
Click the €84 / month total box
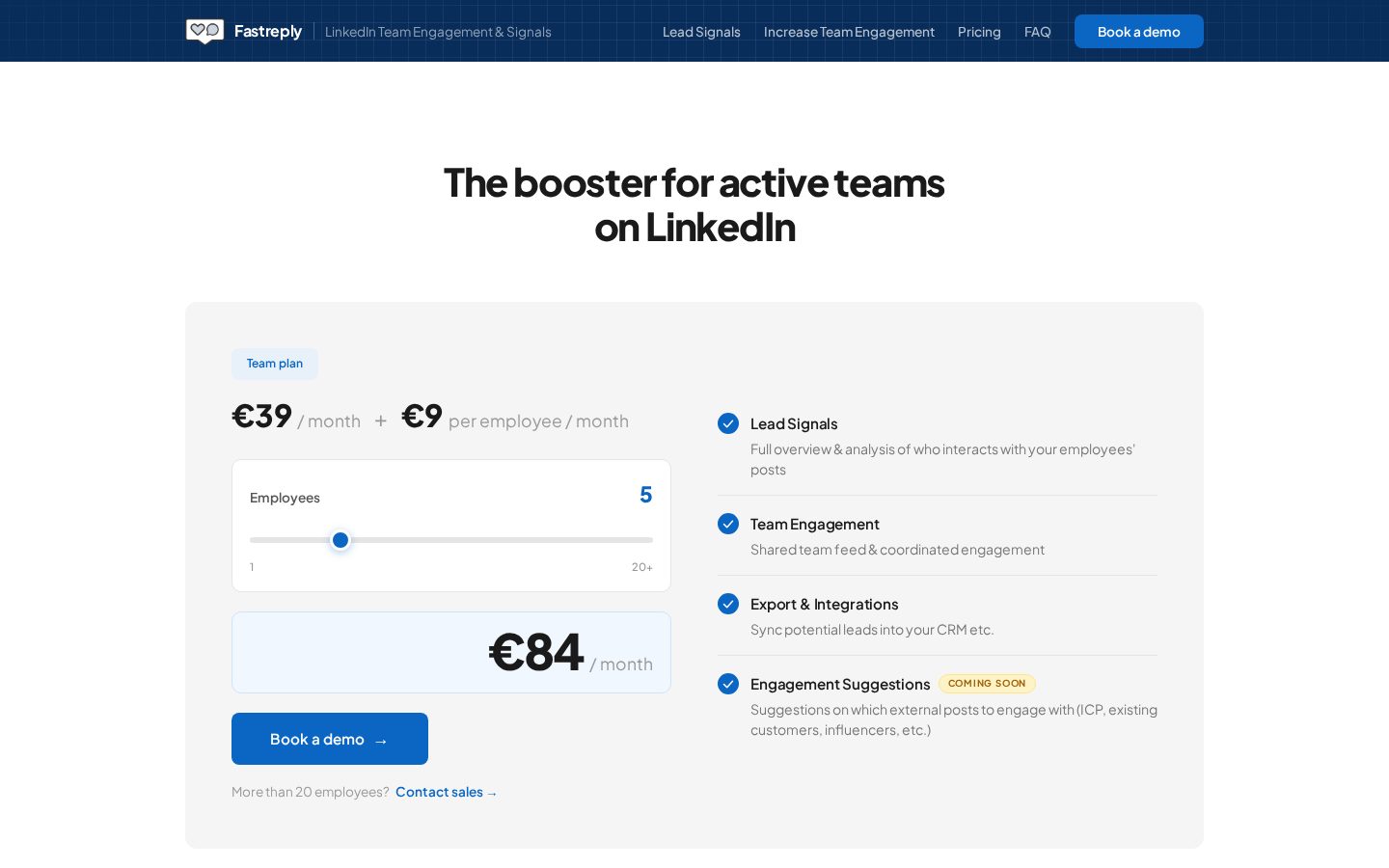451,652
